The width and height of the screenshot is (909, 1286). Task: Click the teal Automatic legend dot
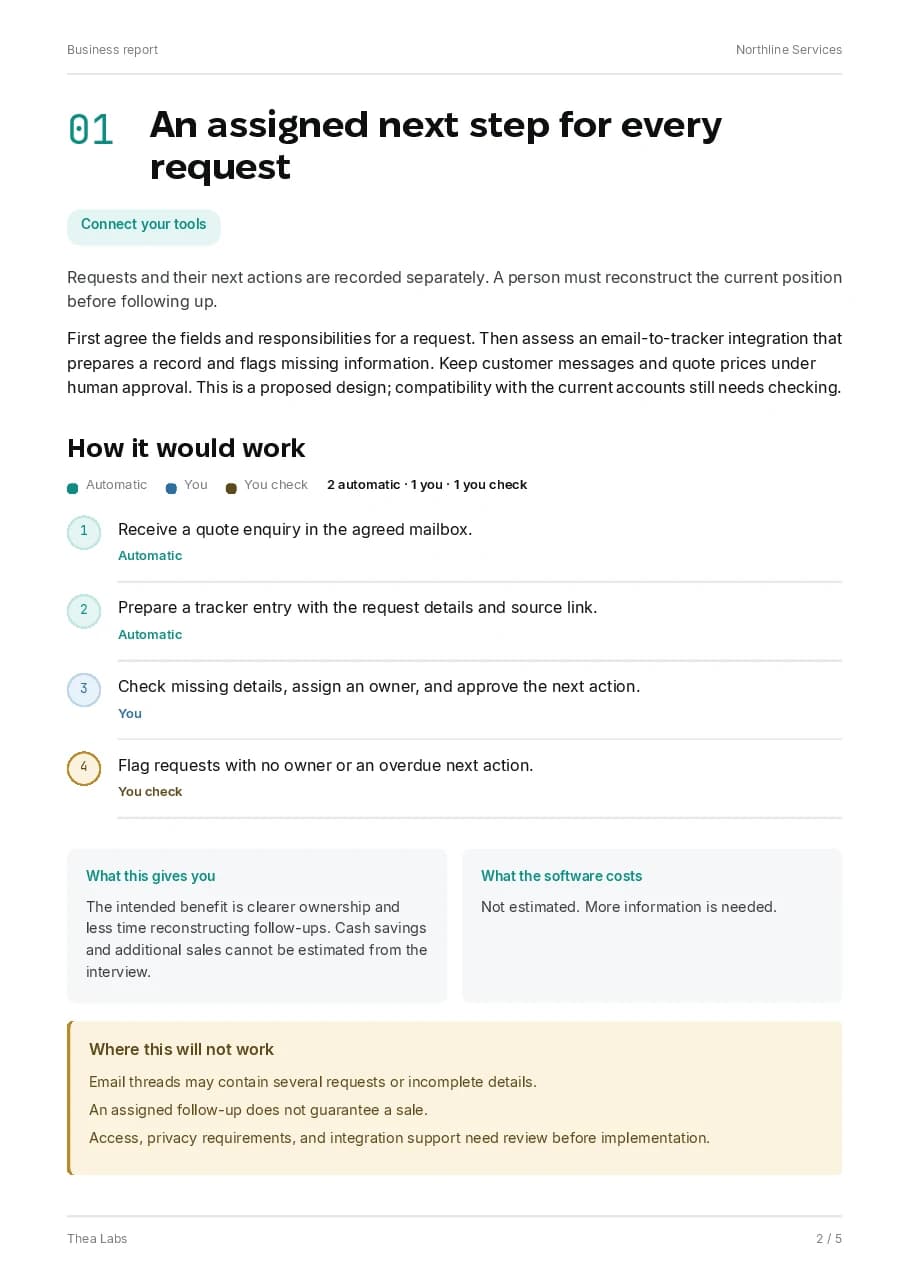[x=72, y=488]
